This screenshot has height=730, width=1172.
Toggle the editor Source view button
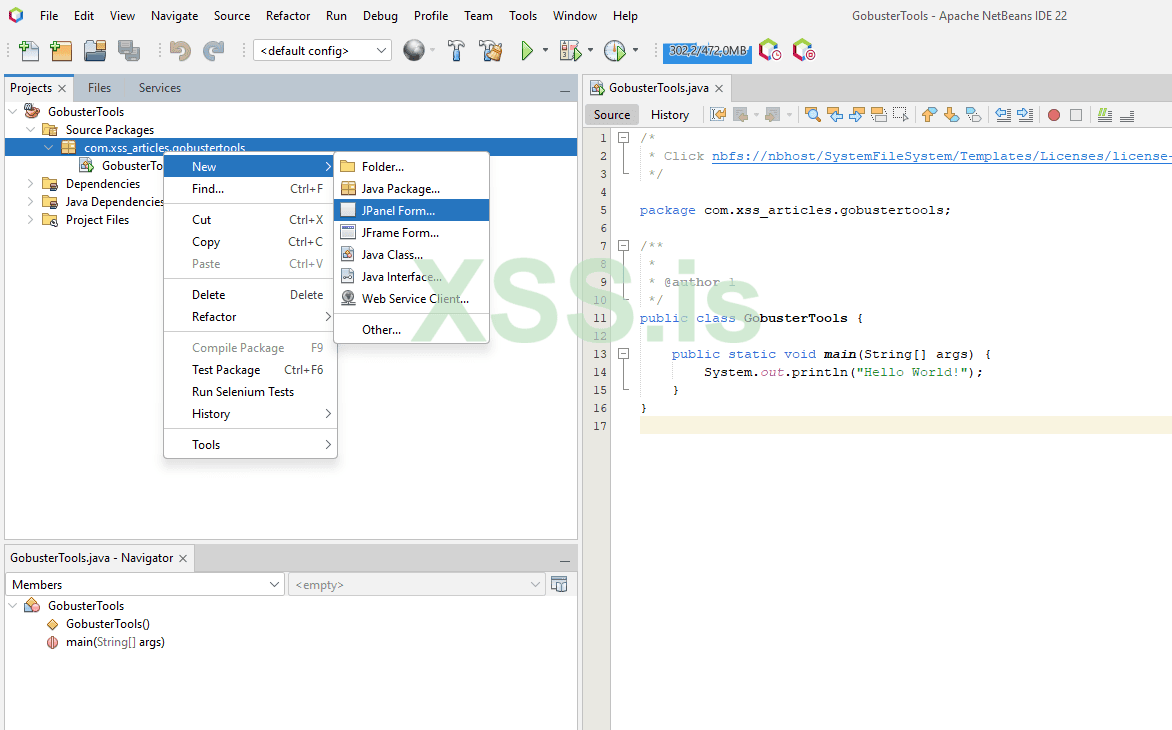click(x=612, y=115)
